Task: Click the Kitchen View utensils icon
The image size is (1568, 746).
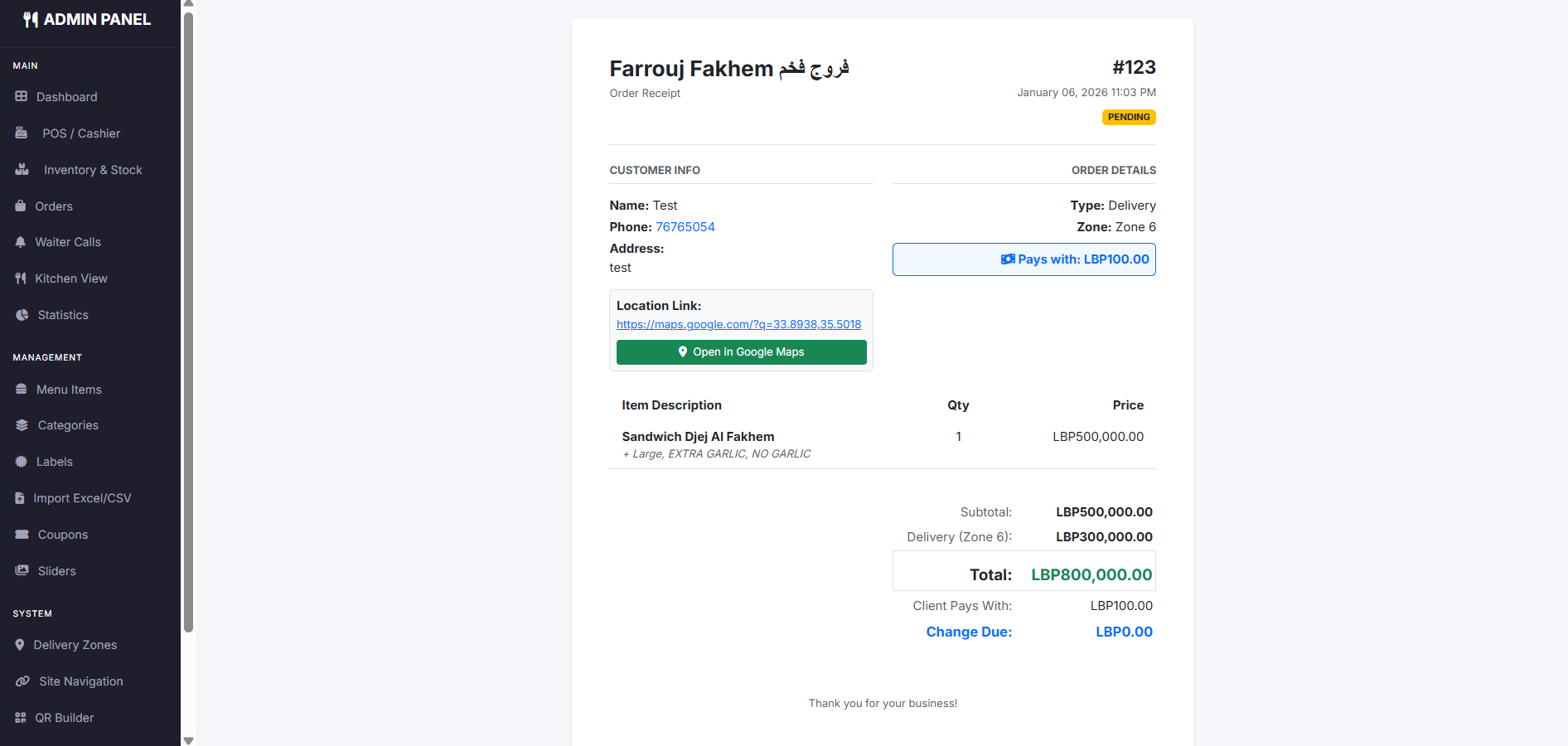Action: (x=21, y=279)
